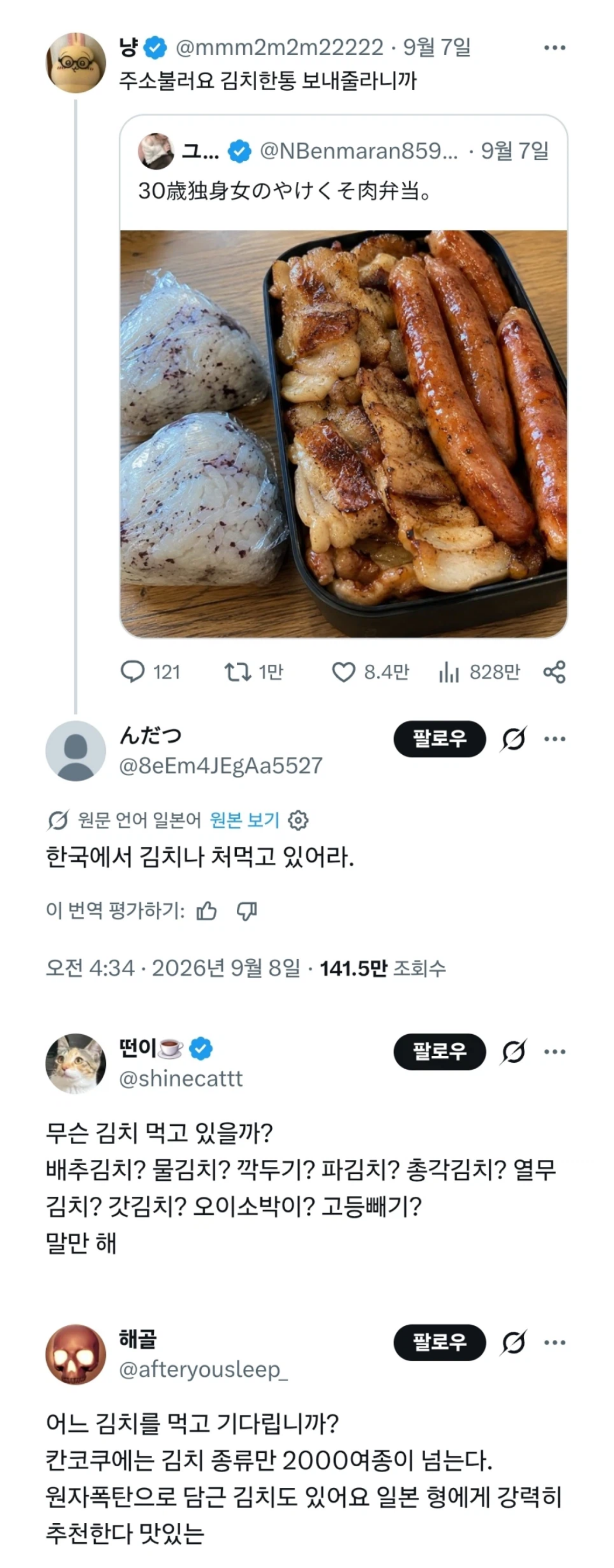614x1568 pixels.
Task: Open the reply icon showing 121 comments
Action: (133, 671)
